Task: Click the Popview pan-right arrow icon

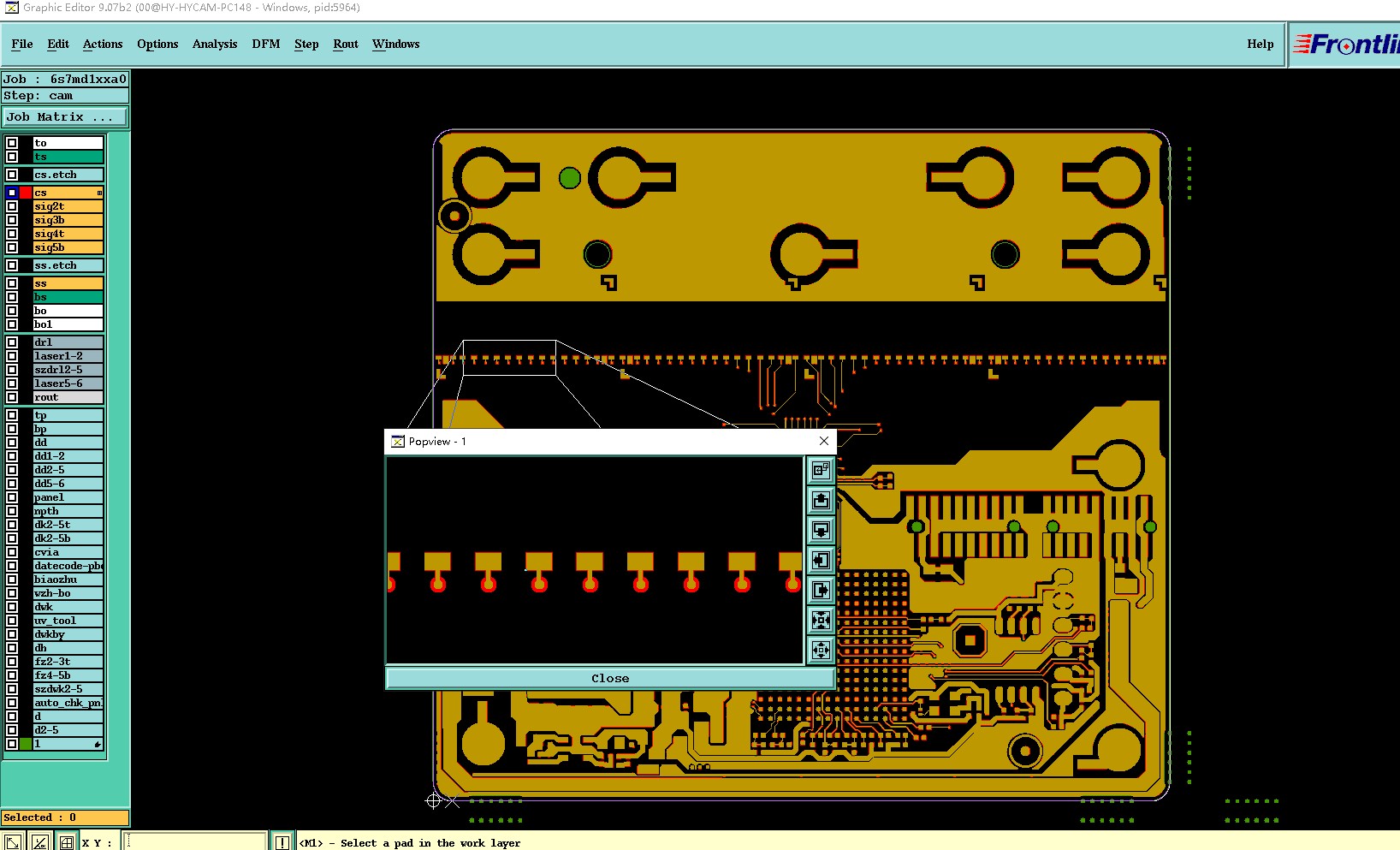Action: [821, 590]
